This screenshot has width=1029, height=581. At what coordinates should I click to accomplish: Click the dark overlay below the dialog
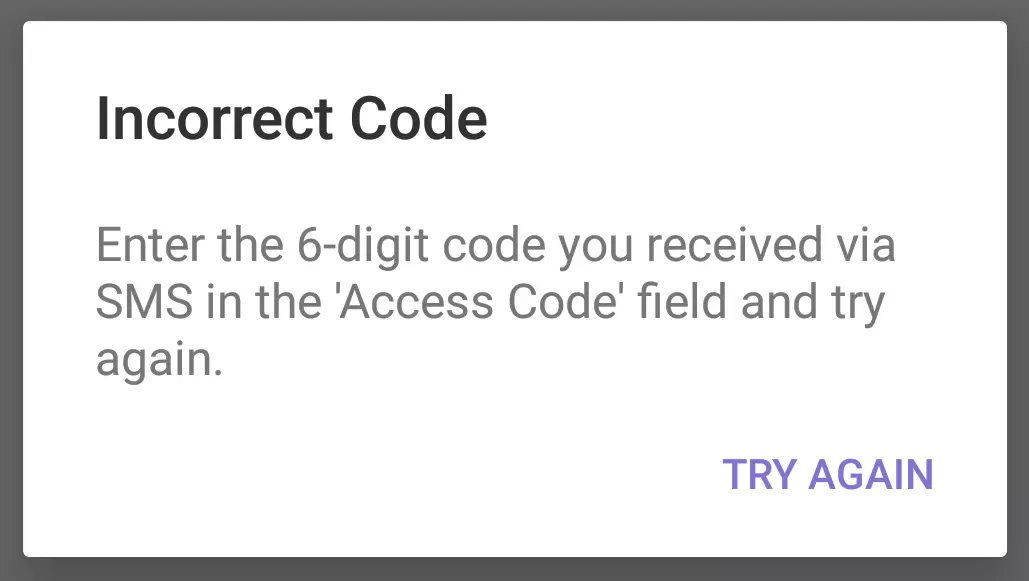pyautogui.click(x=514, y=570)
